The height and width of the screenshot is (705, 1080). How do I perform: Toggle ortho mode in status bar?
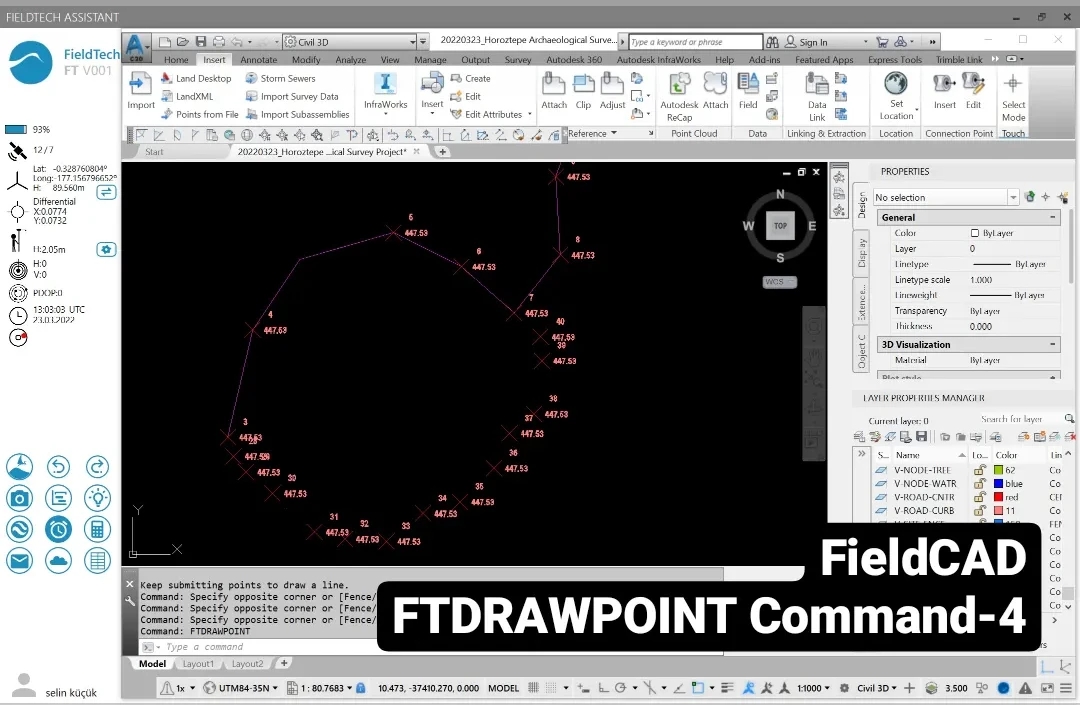pos(603,688)
